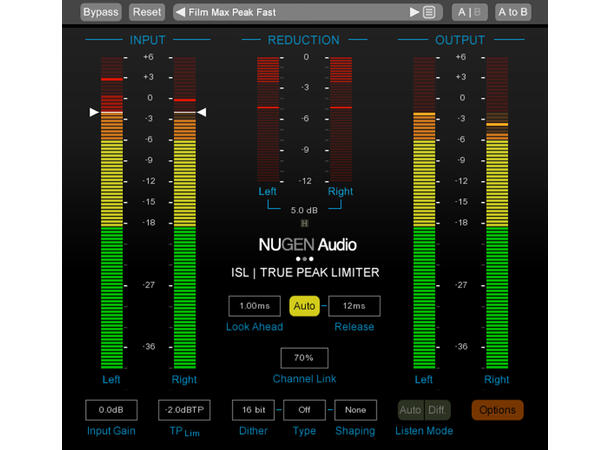The width and height of the screenshot is (610, 450).
Task: Click the ISL | TRUE PEAK LIMITER title
Action: pyautogui.click(x=305, y=273)
